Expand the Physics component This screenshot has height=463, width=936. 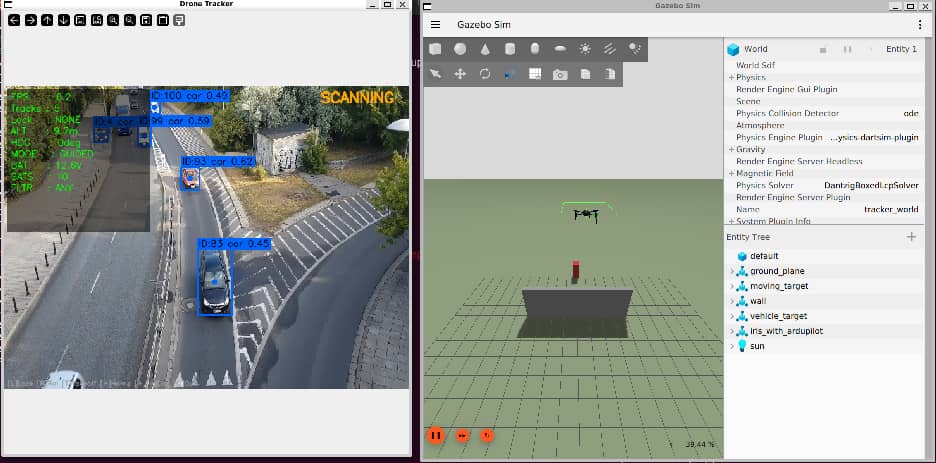(731, 78)
